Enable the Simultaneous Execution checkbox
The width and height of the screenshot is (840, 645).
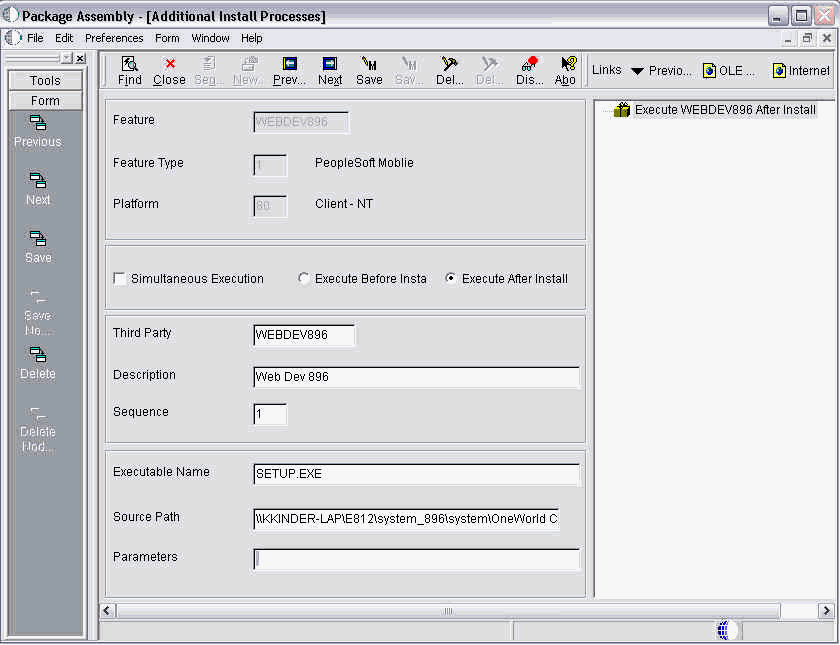(120, 279)
